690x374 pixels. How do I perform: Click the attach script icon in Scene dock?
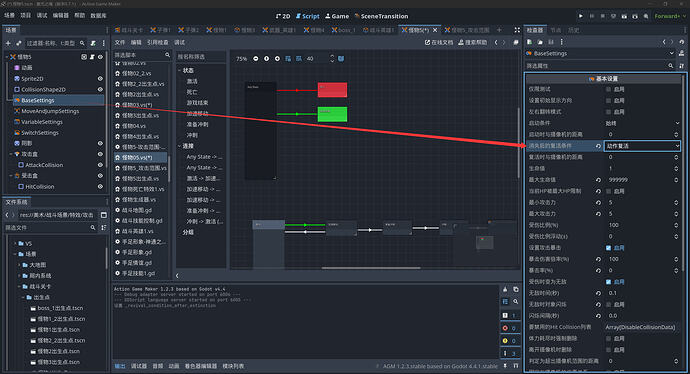[x=93, y=44]
